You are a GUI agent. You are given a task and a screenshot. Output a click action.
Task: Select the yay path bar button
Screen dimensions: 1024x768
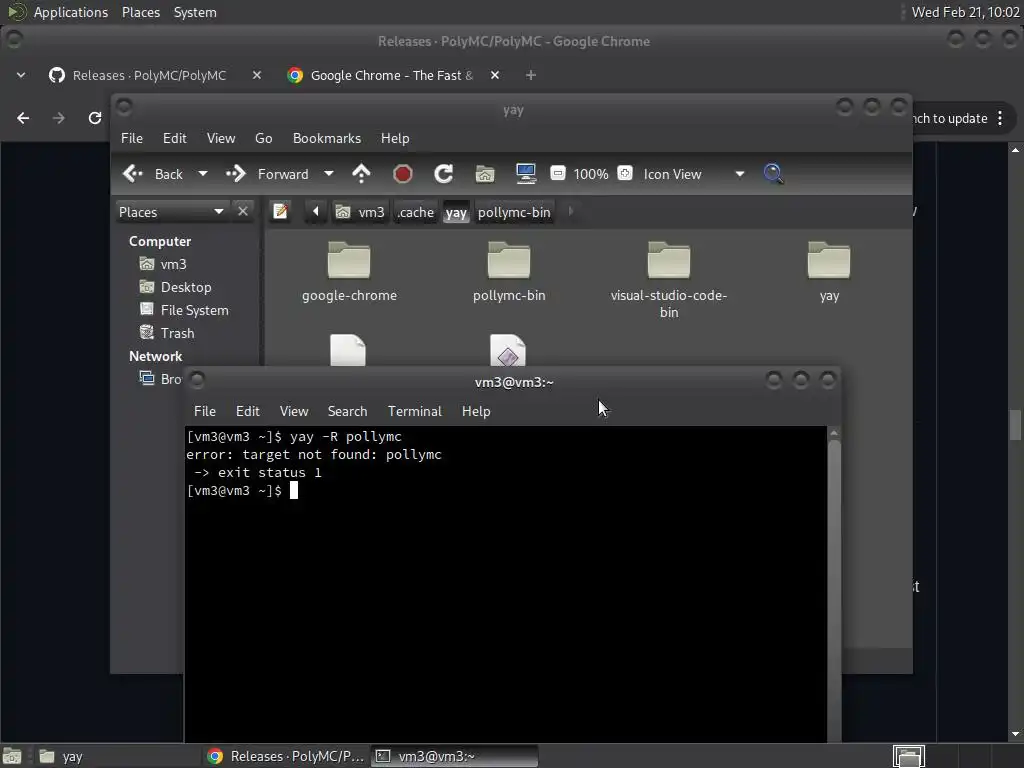pos(456,212)
